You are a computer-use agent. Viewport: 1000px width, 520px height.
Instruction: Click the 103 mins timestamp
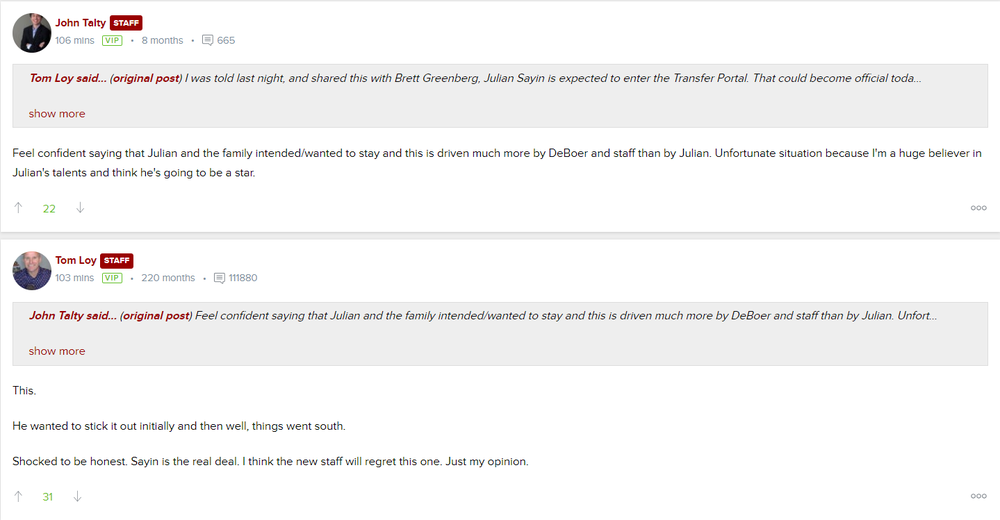[75, 278]
